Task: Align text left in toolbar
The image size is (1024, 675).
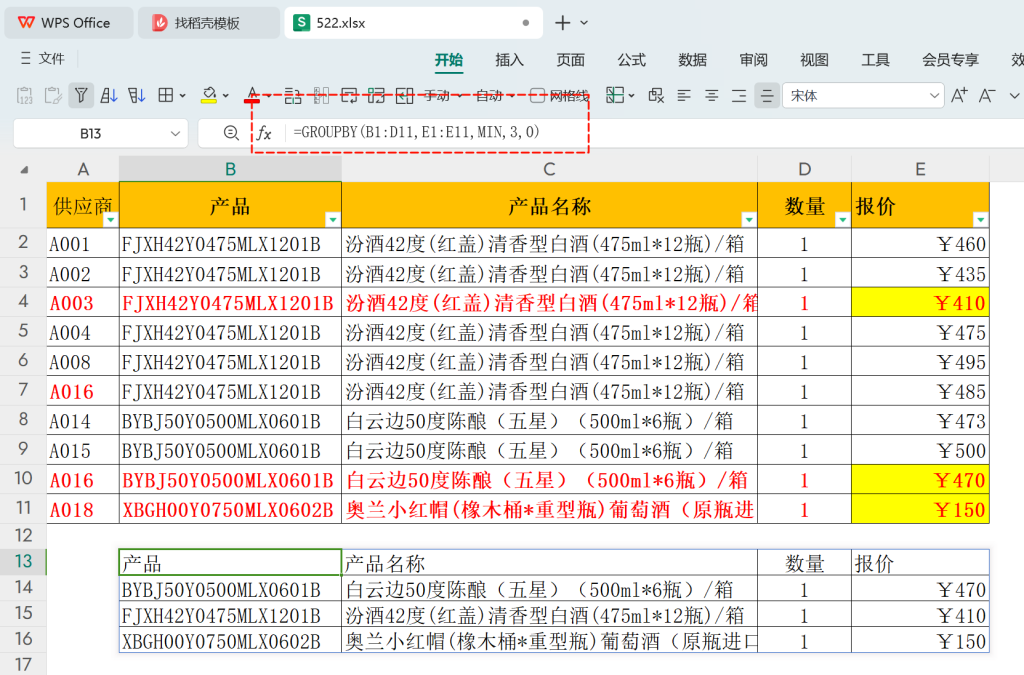Action: 684,96
